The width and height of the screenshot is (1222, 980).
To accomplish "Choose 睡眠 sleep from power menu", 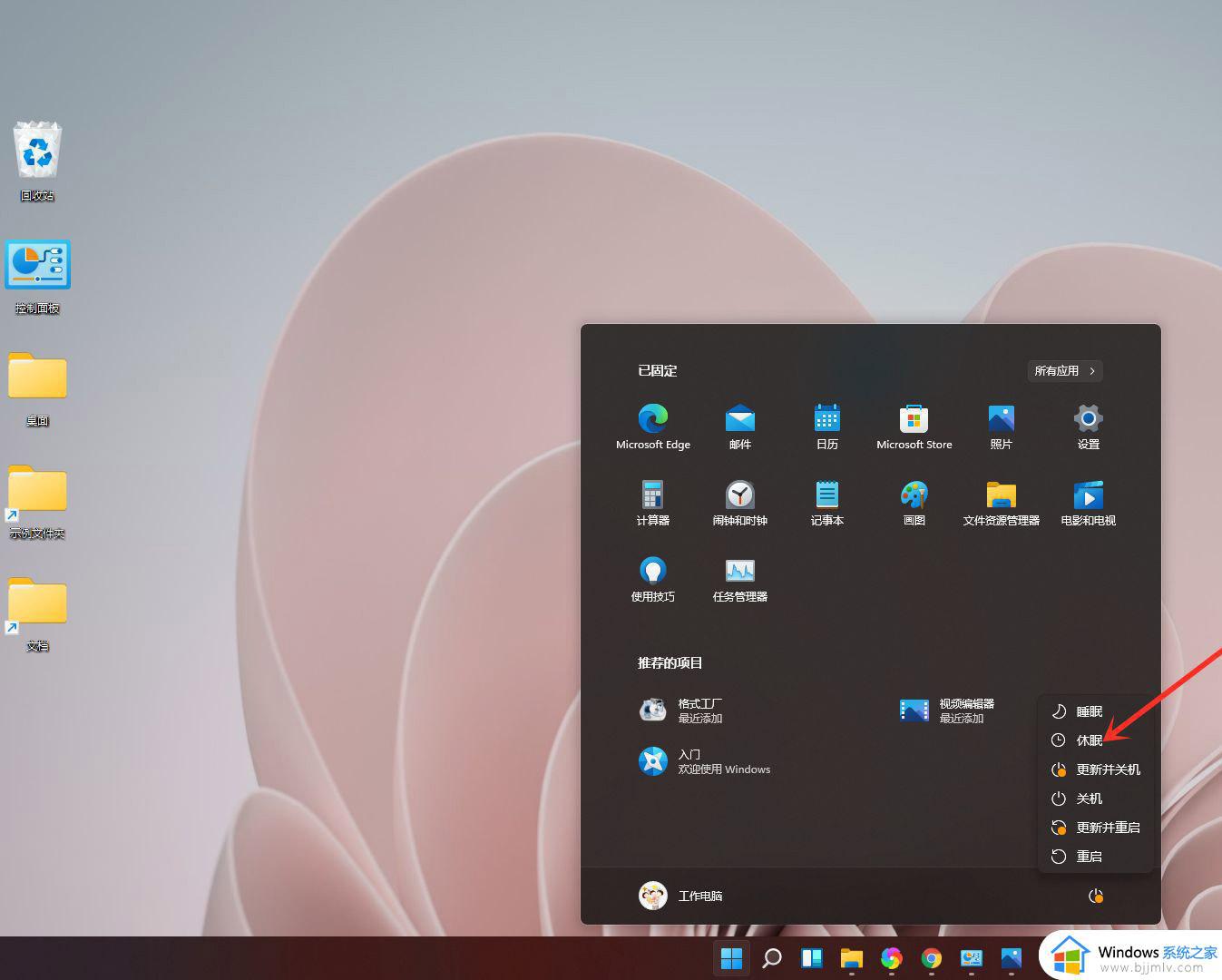I will coord(1095,711).
